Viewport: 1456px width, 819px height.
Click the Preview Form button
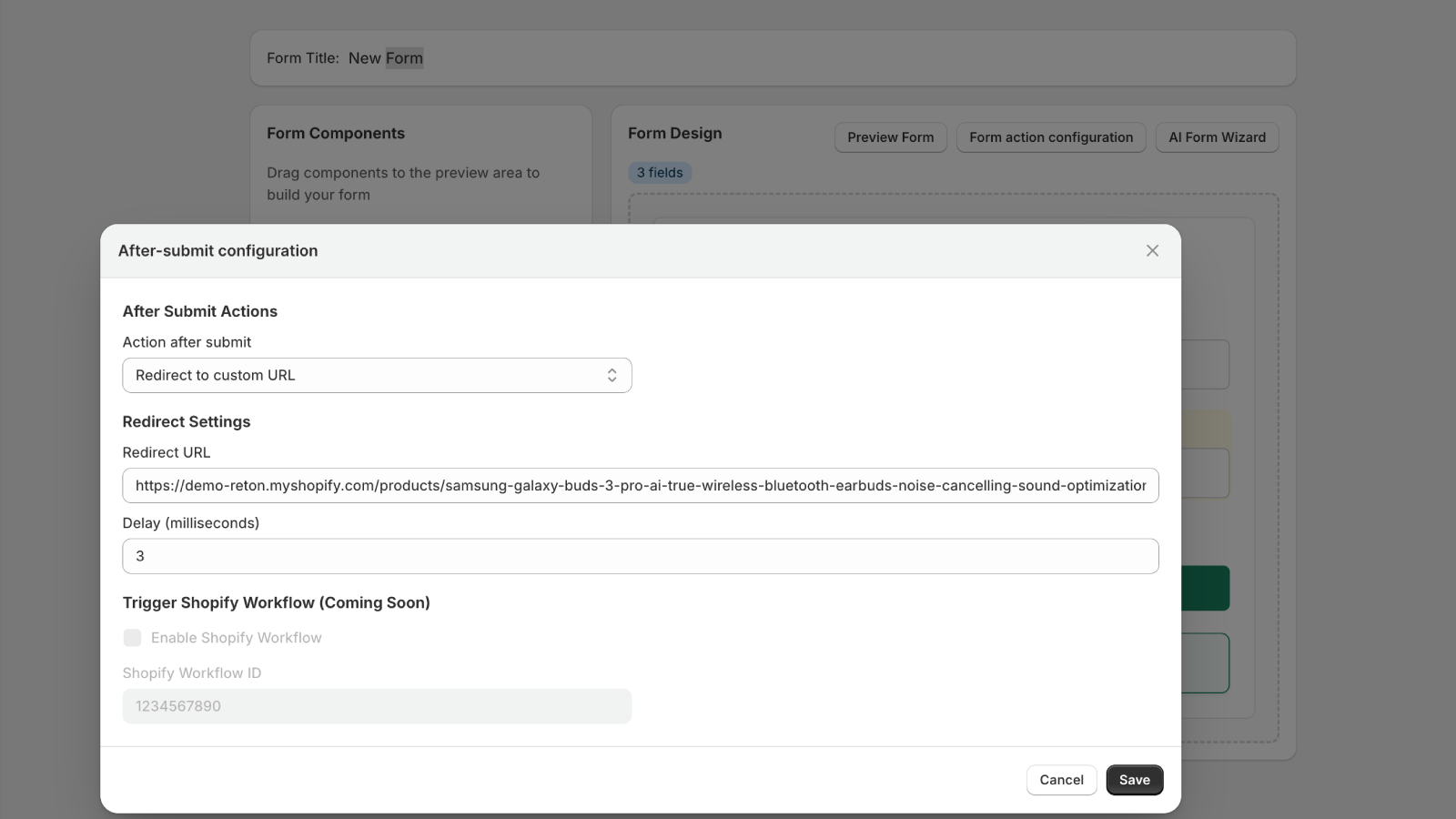pos(890,136)
